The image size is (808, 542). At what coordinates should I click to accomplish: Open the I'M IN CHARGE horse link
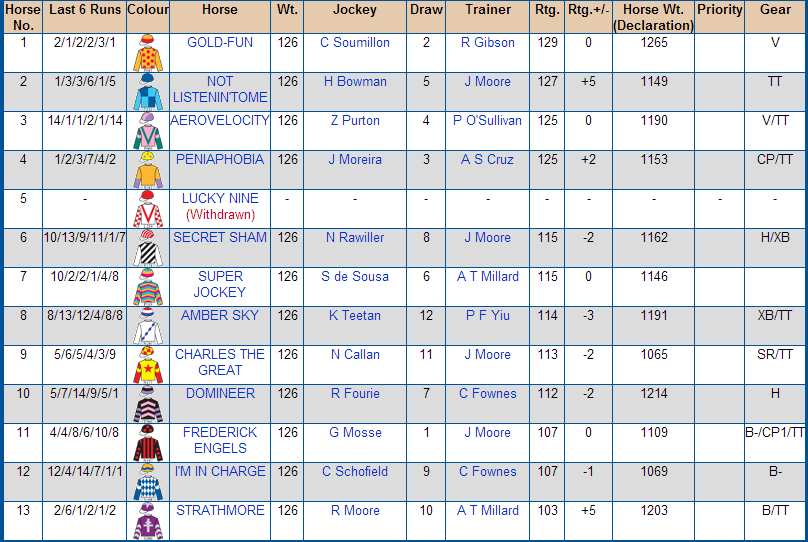pos(220,471)
